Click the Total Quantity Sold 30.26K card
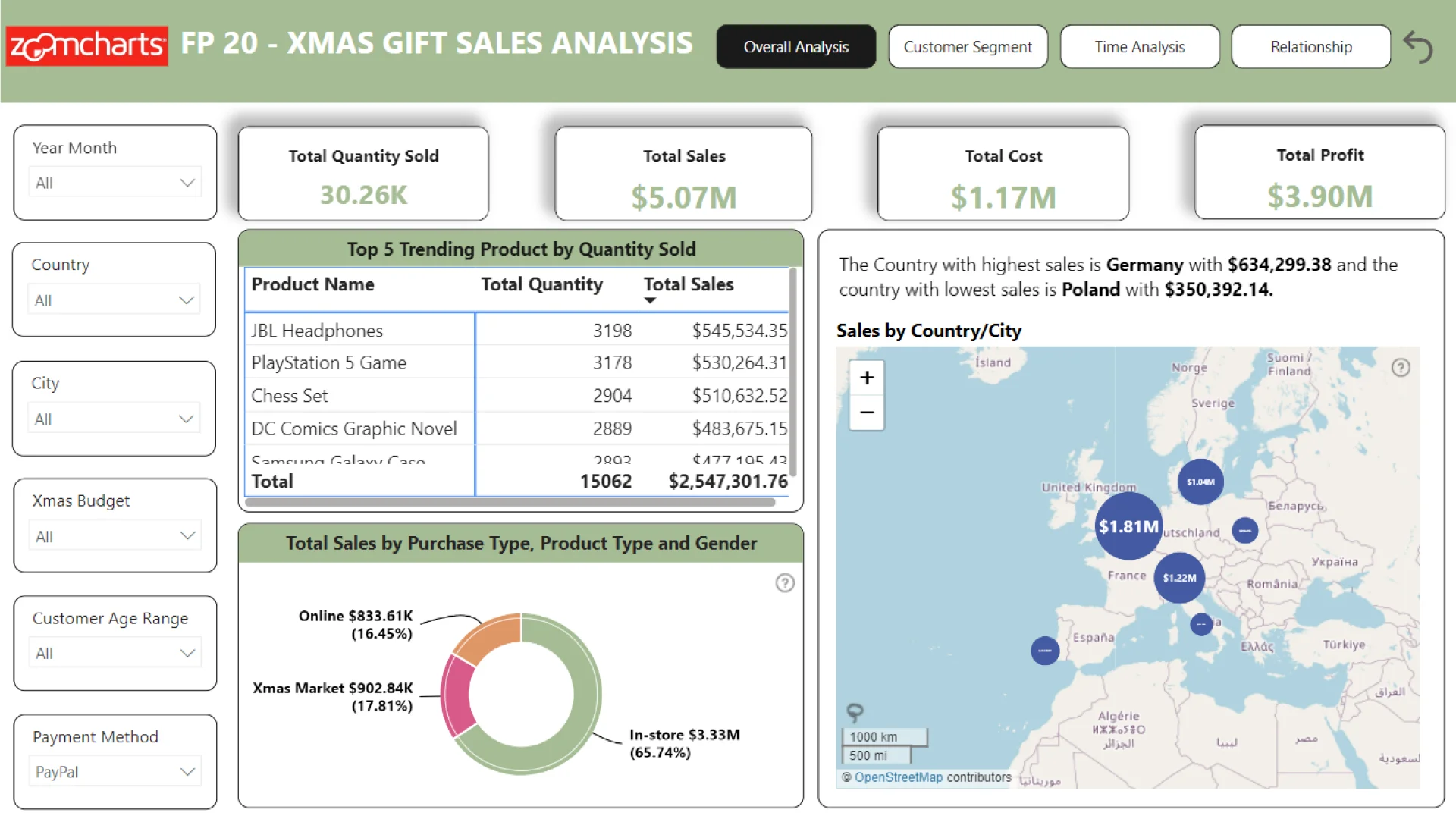The image size is (1456, 819). pos(363,174)
